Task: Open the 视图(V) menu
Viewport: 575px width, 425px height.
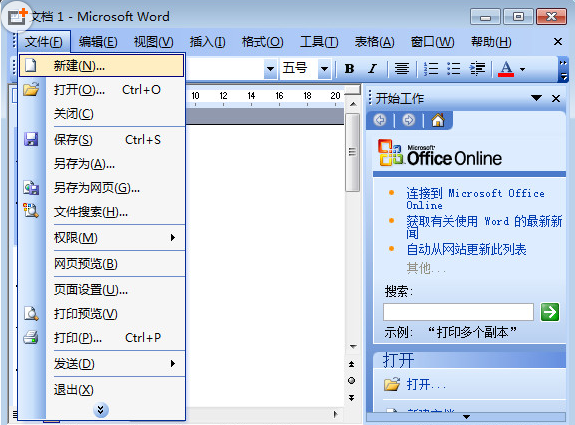Action: (x=153, y=42)
